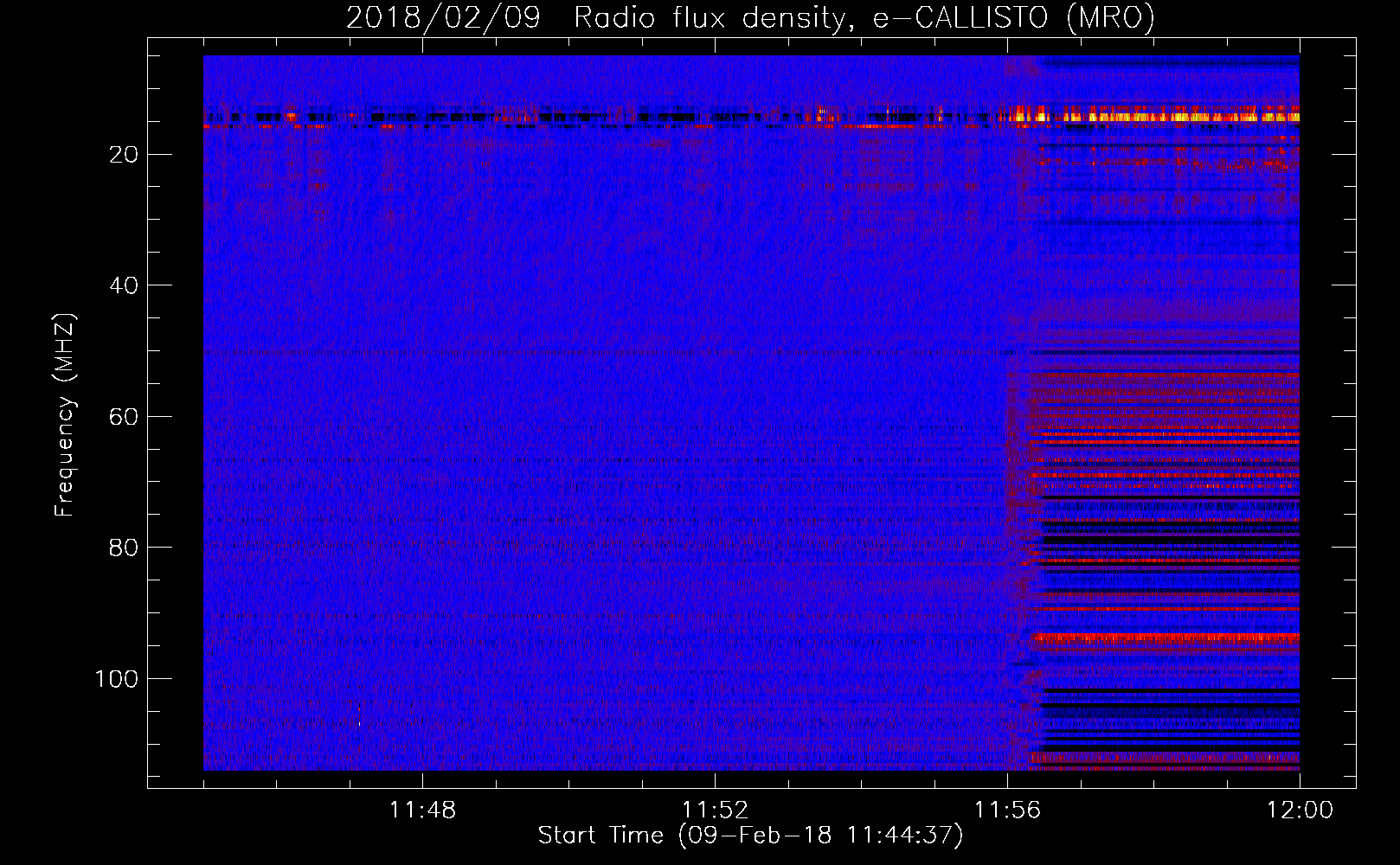This screenshot has width=1400, height=865.
Task: Click the '80' frequency tick label
Action: (x=125, y=548)
